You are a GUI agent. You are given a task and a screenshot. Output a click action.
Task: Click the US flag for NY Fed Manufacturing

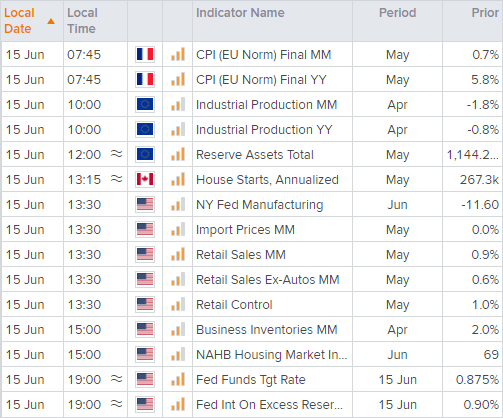tap(145, 204)
